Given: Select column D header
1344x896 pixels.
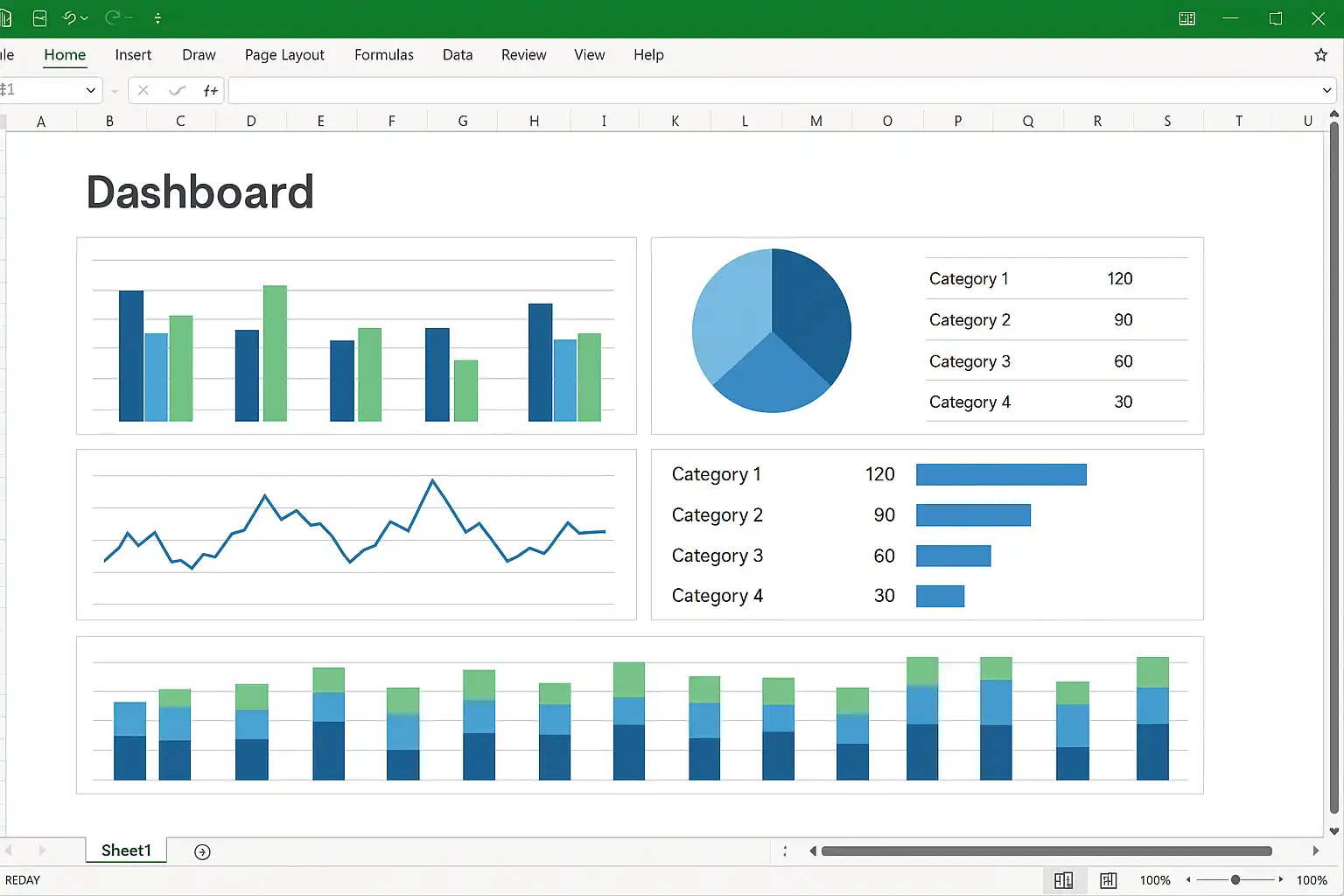Looking at the screenshot, I should coord(251,121).
